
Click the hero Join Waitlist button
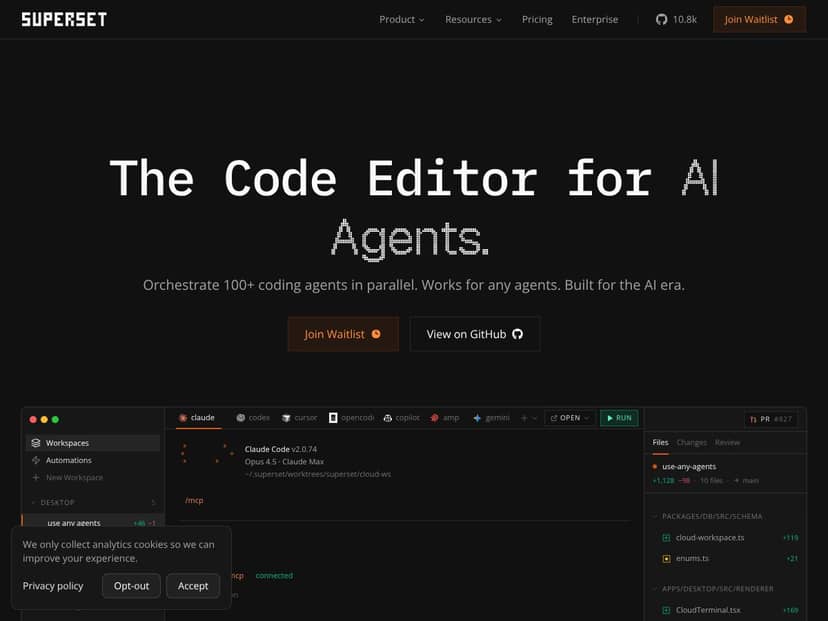[343, 334]
